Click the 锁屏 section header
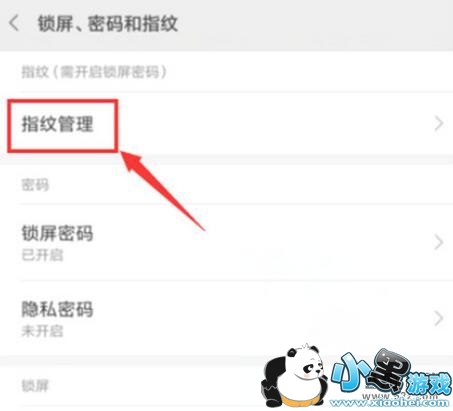The image size is (453, 411). tap(35, 386)
